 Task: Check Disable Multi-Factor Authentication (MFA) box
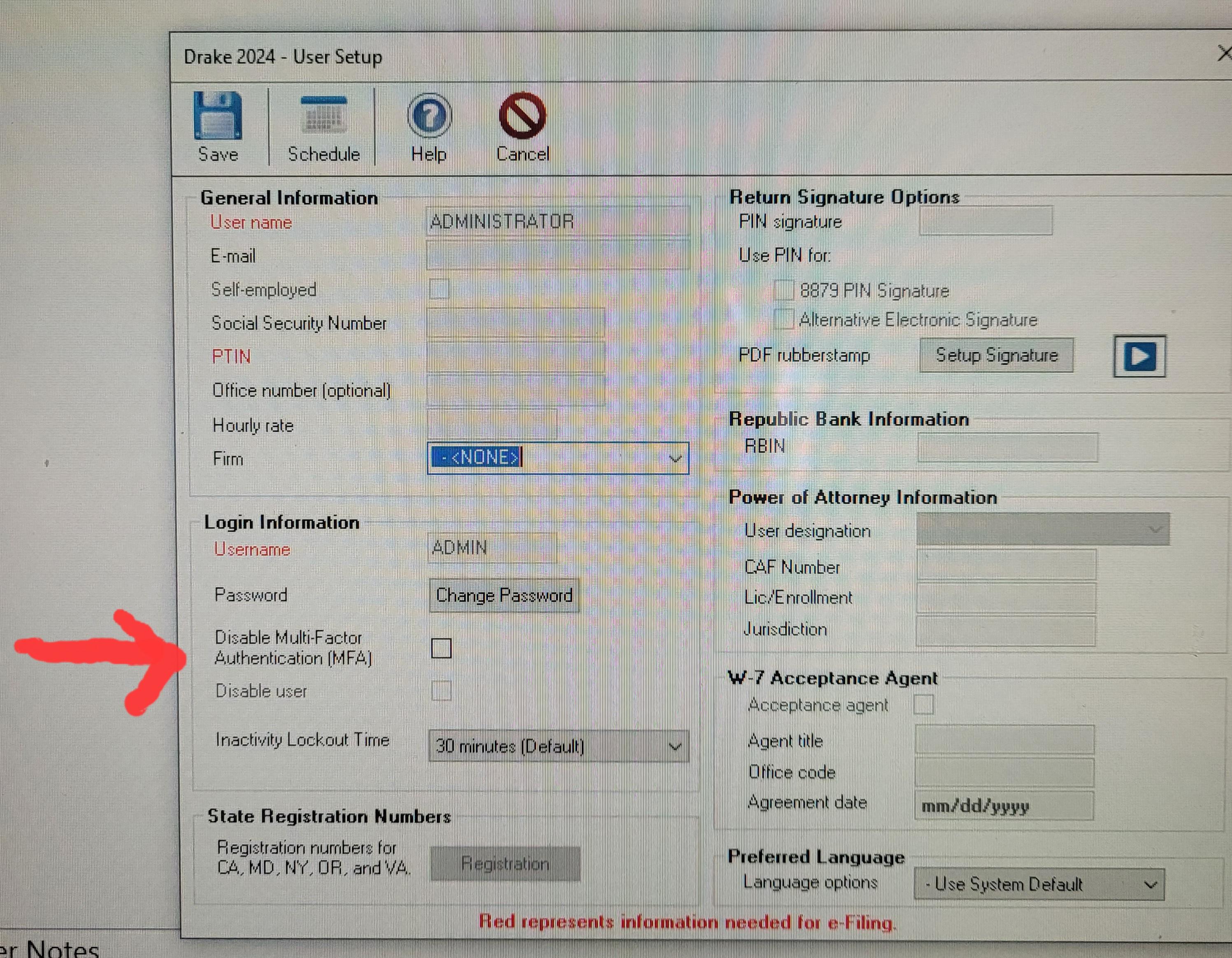[x=441, y=648]
